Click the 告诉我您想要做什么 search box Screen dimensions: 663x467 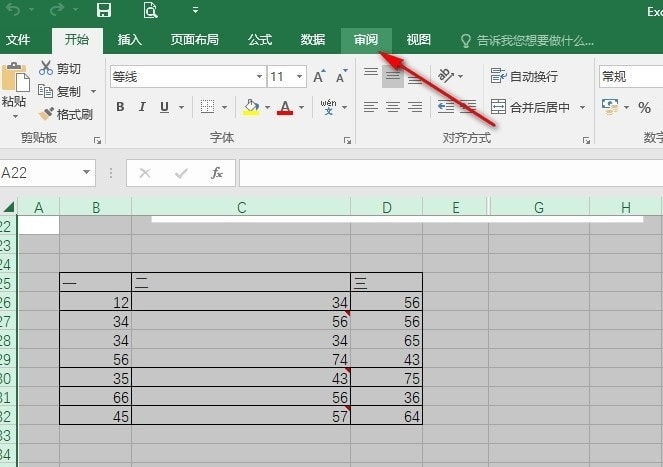pos(528,41)
